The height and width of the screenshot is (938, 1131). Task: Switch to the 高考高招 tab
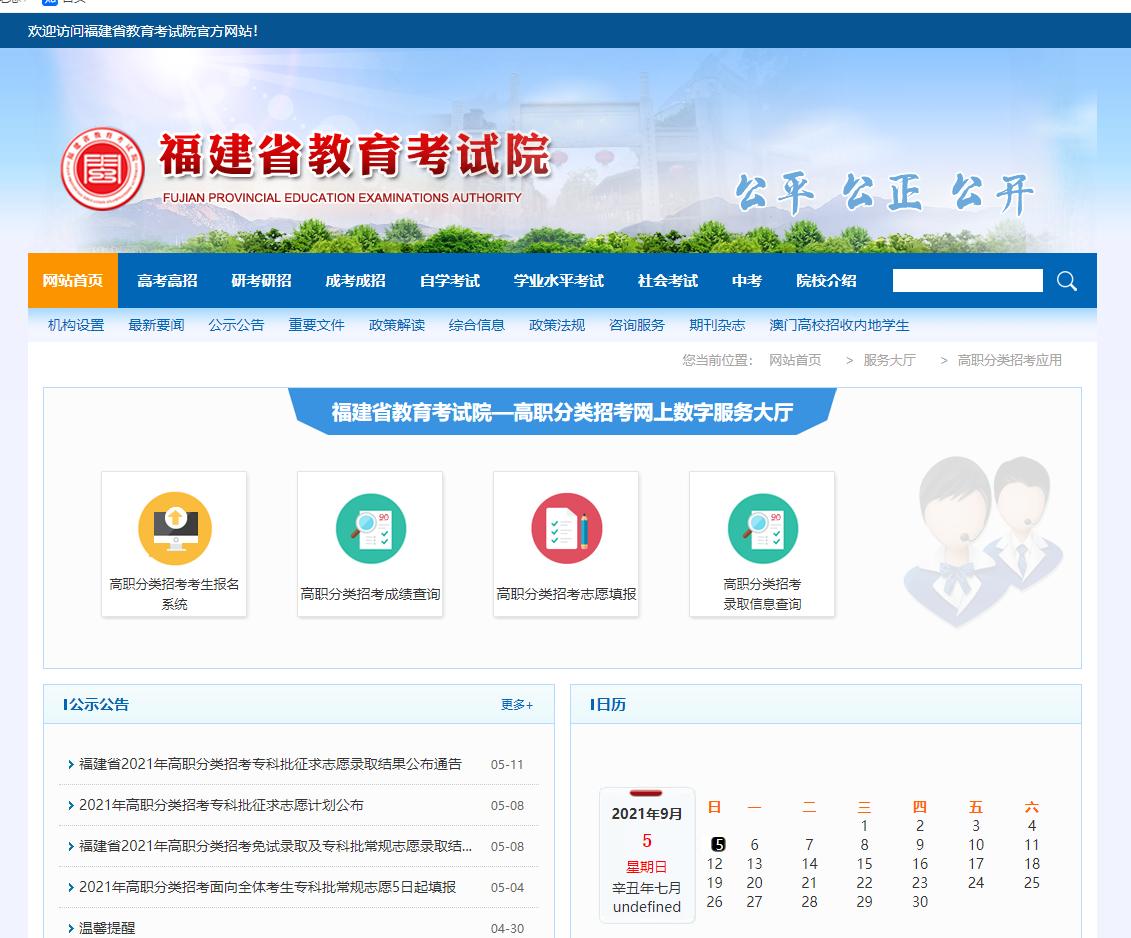166,281
